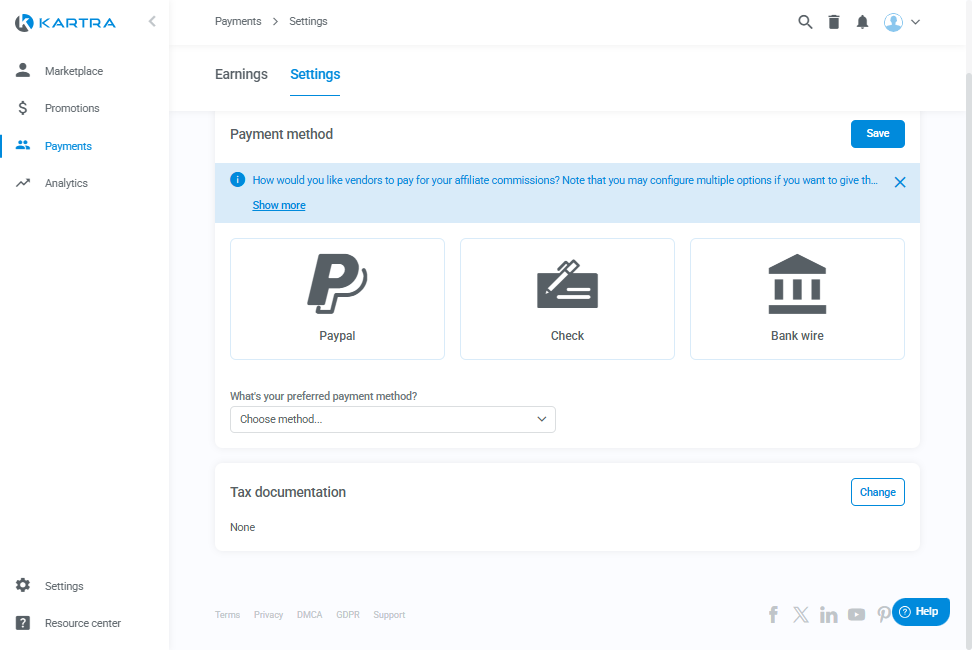
Task: Visit the Pinterest social icon
Action: click(883, 614)
